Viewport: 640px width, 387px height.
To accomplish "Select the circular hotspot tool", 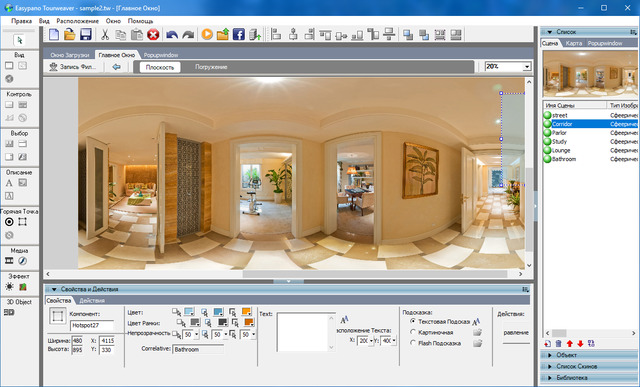I will [x=9, y=222].
